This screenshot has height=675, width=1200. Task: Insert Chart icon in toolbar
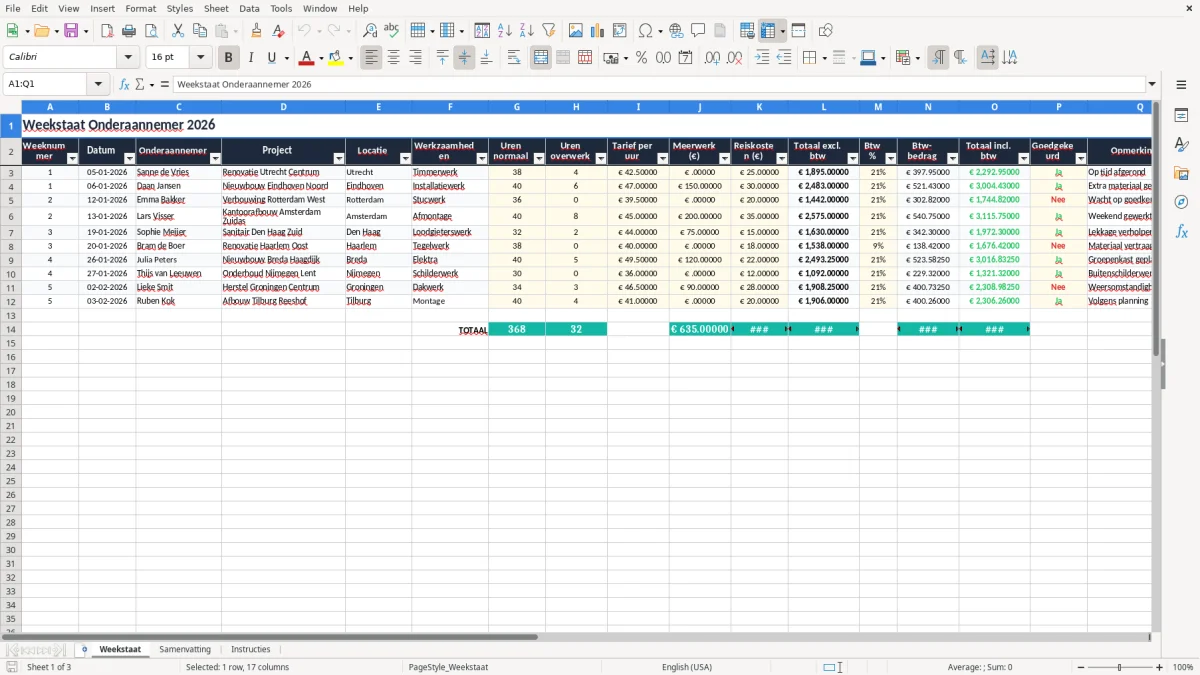pos(598,31)
